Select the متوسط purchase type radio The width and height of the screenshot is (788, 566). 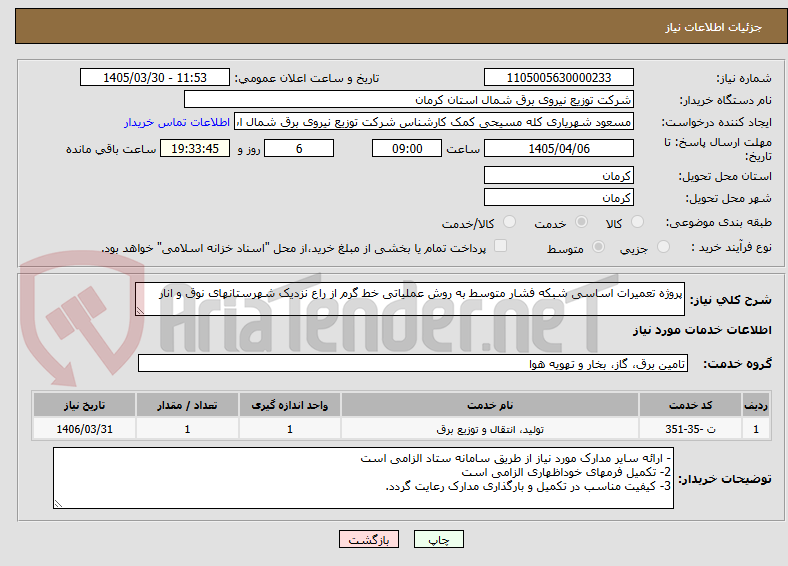tap(599, 246)
